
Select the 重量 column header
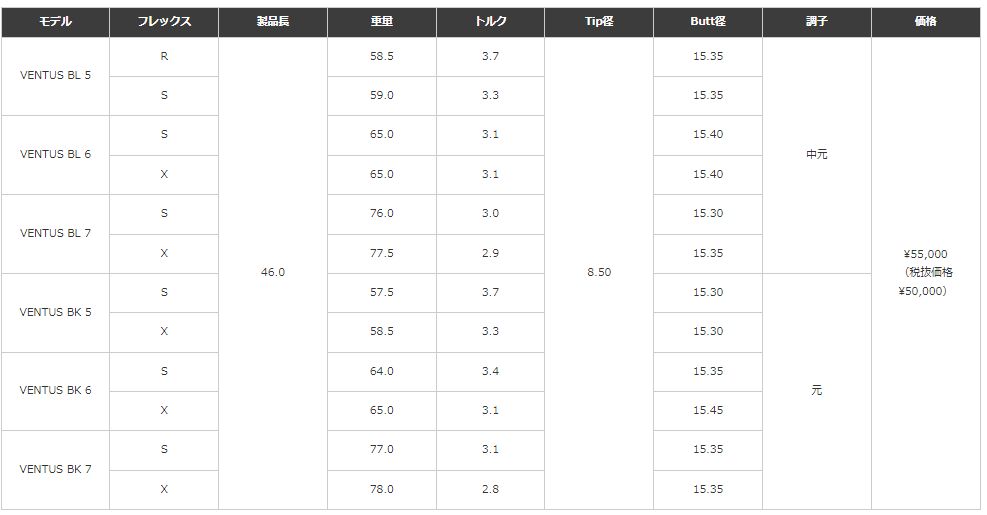click(x=381, y=21)
